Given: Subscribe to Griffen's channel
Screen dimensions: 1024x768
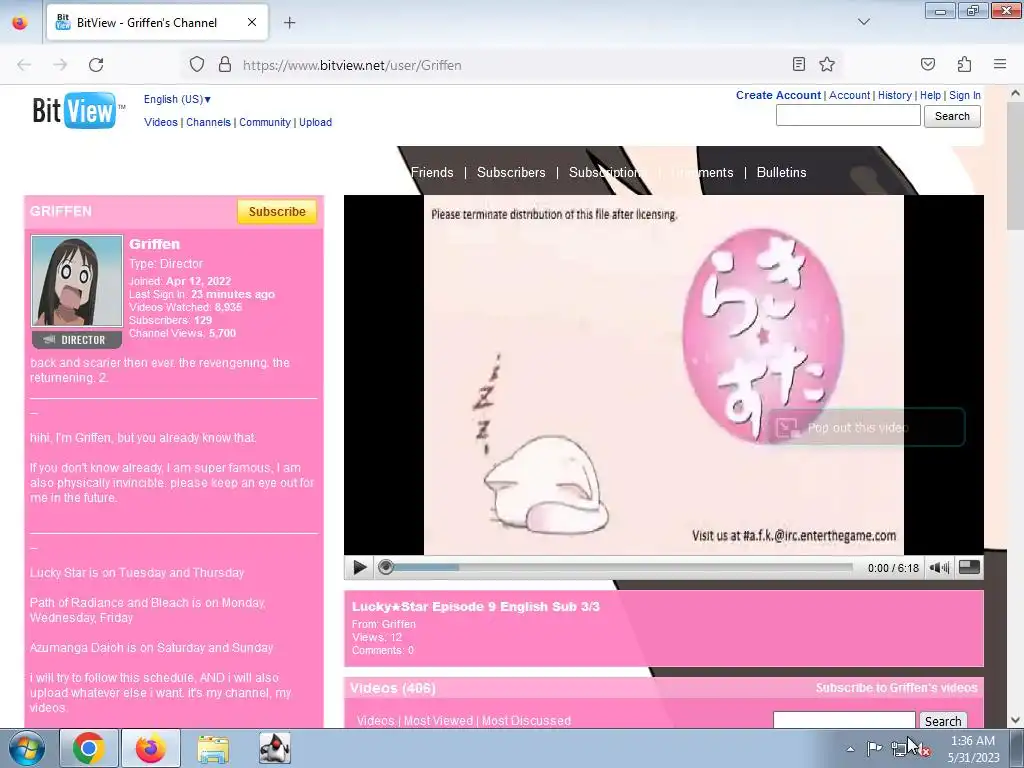Looking at the screenshot, I should click(x=277, y=212).
